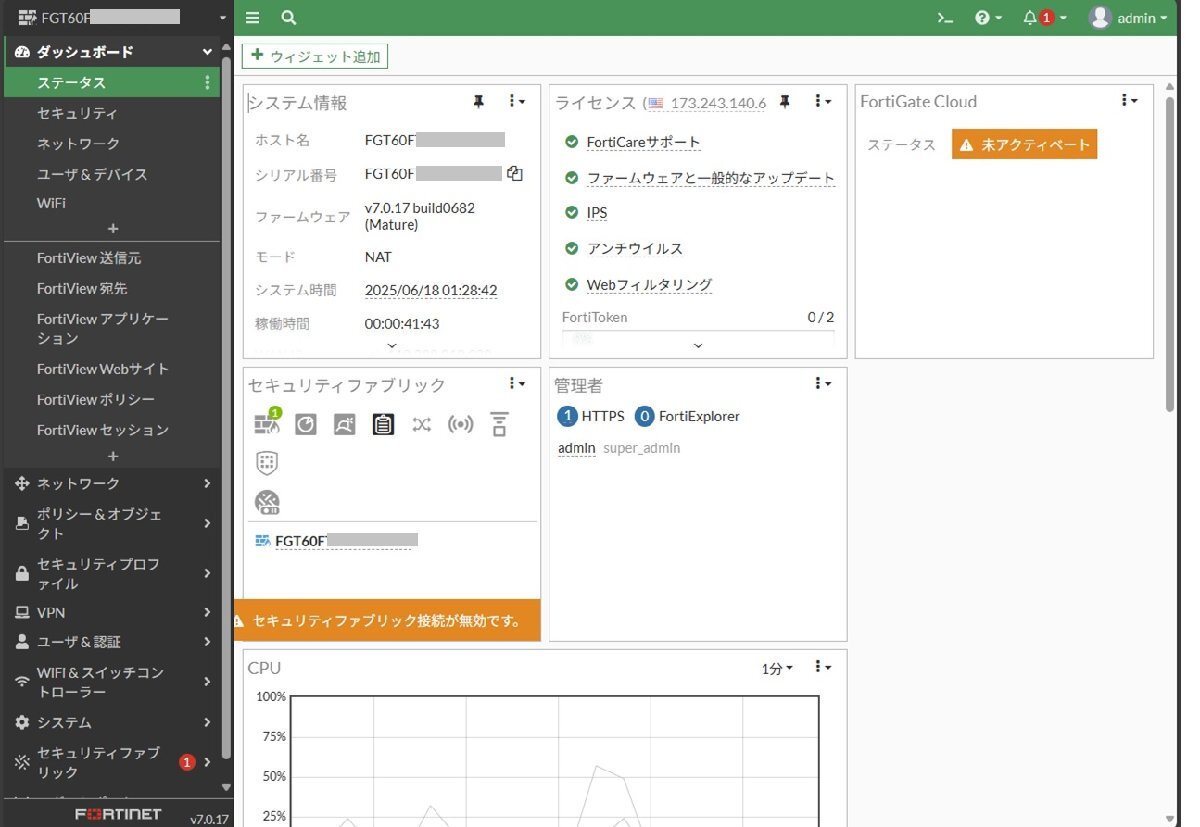
Task: Expand the VPN menu chevron
Action: (207, 612)
